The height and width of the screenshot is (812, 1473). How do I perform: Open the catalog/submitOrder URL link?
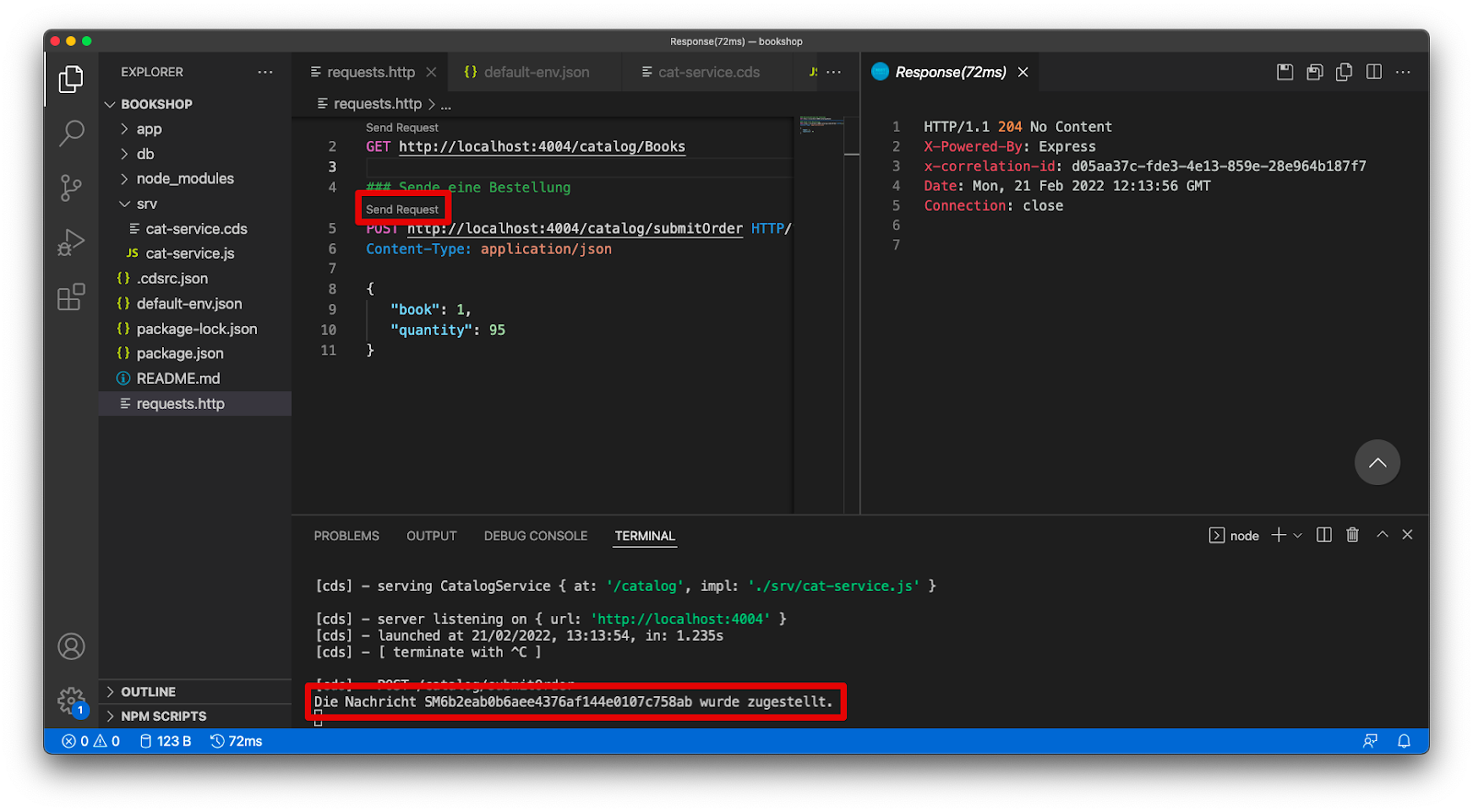coord(574,228)
